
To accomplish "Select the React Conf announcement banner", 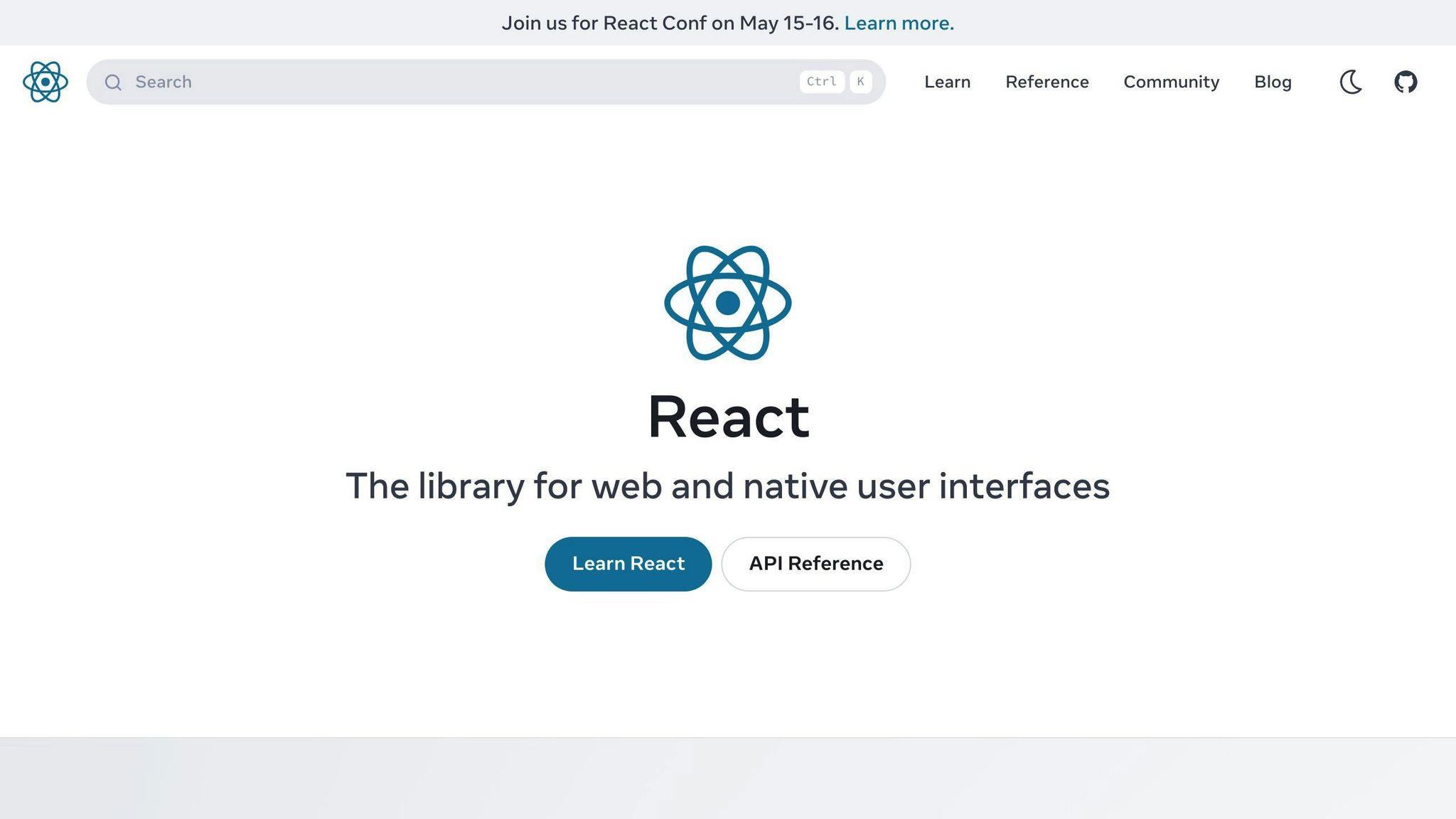I will pos(728,23).
